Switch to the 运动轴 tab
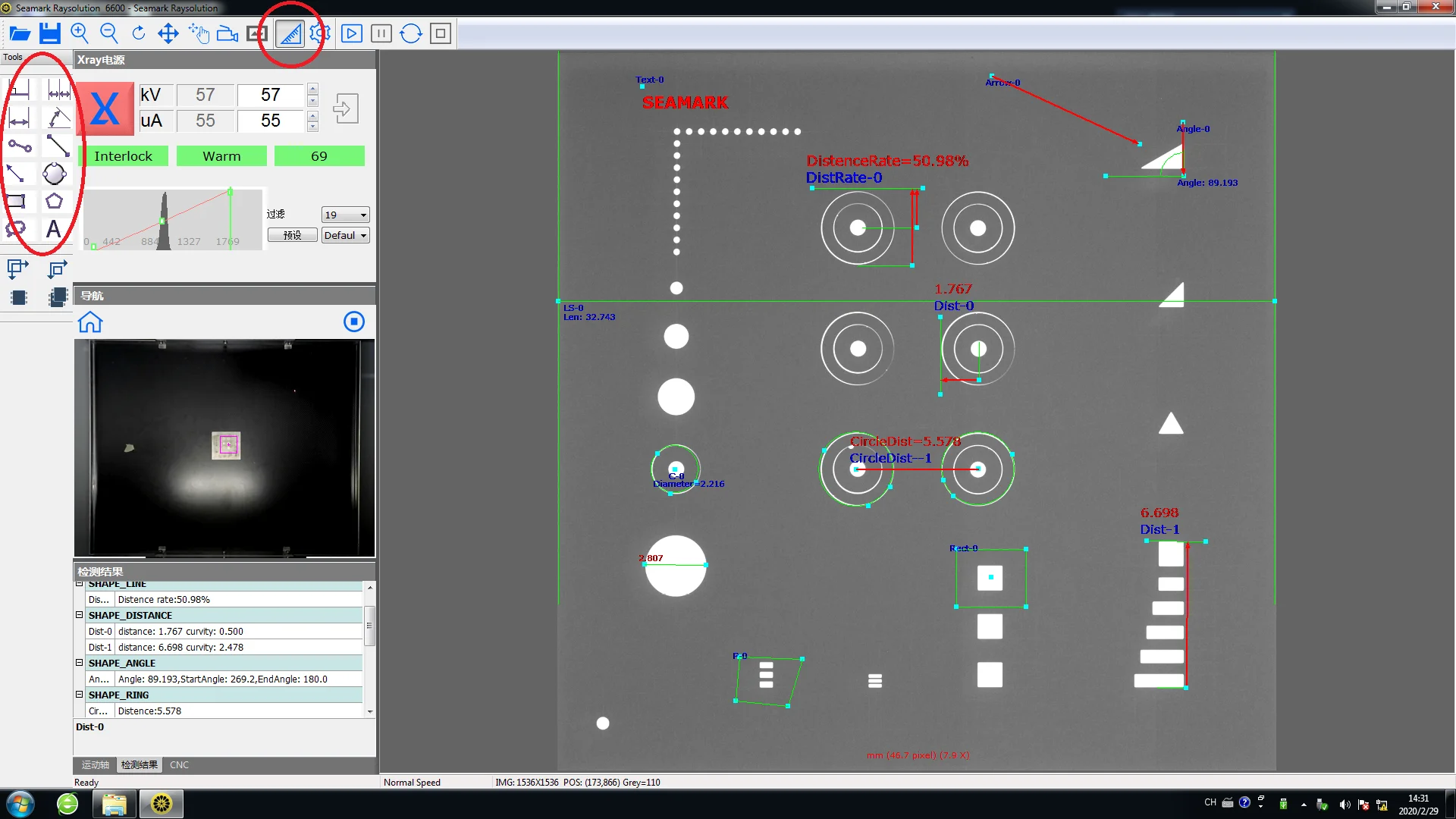The image size is (1456, 819). click(x=94, y=764)
